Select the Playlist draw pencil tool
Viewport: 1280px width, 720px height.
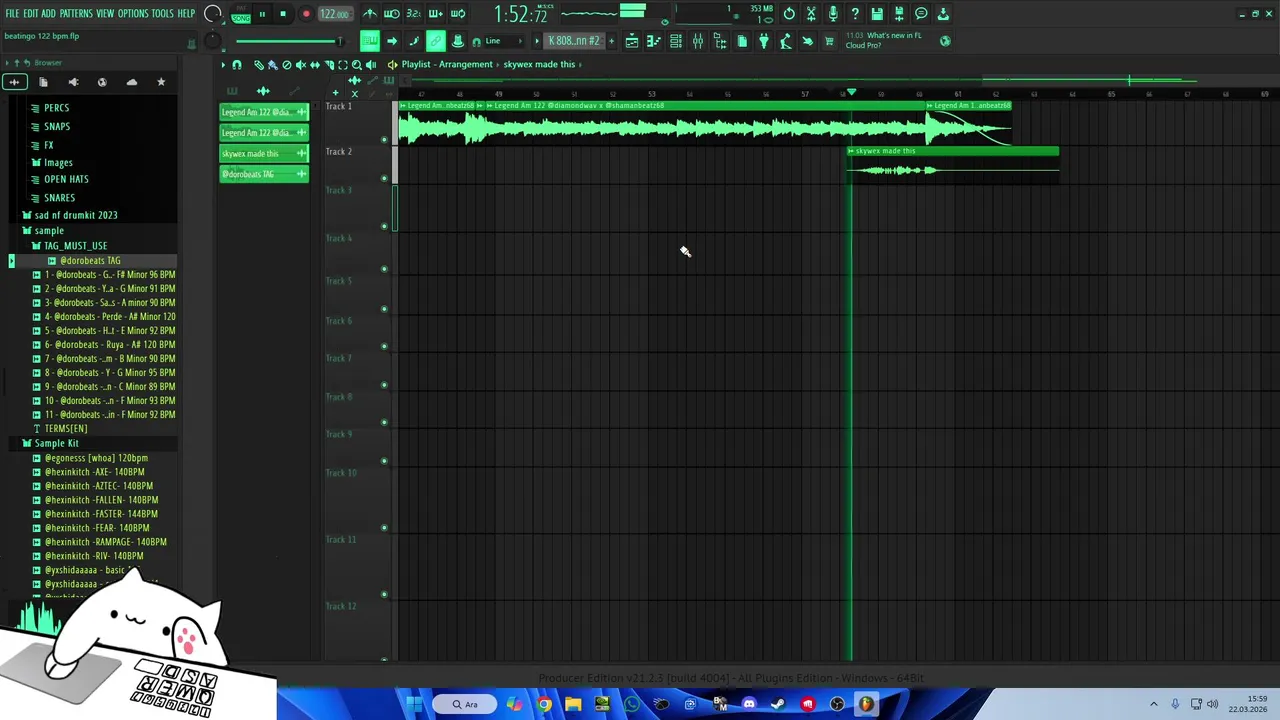click(258, 64)
